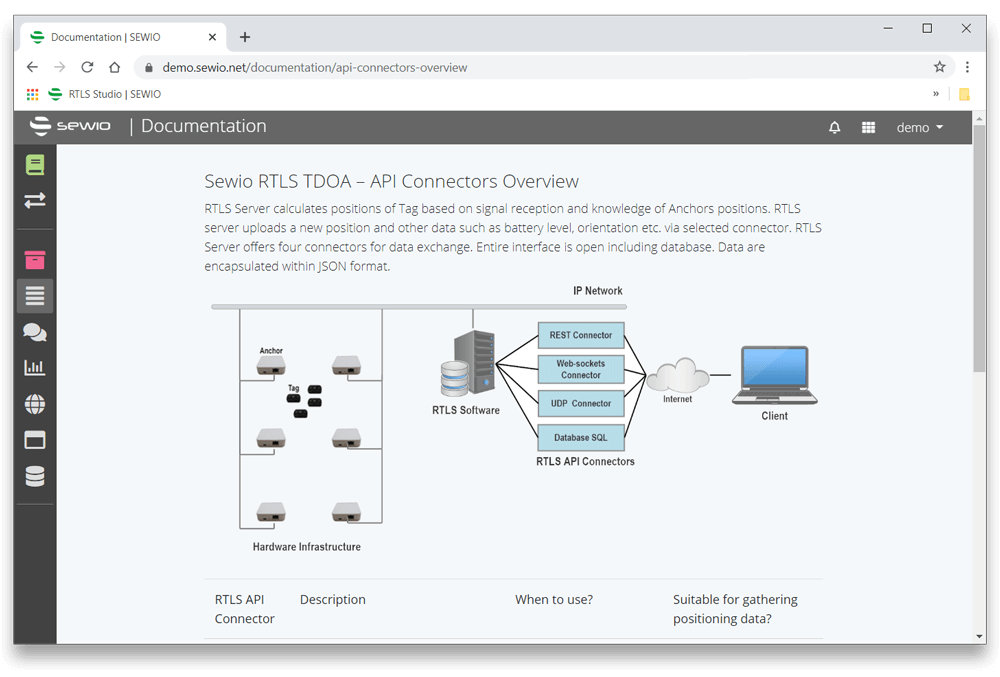Open the green documentation book icon in sidebar

click(34, 164)
